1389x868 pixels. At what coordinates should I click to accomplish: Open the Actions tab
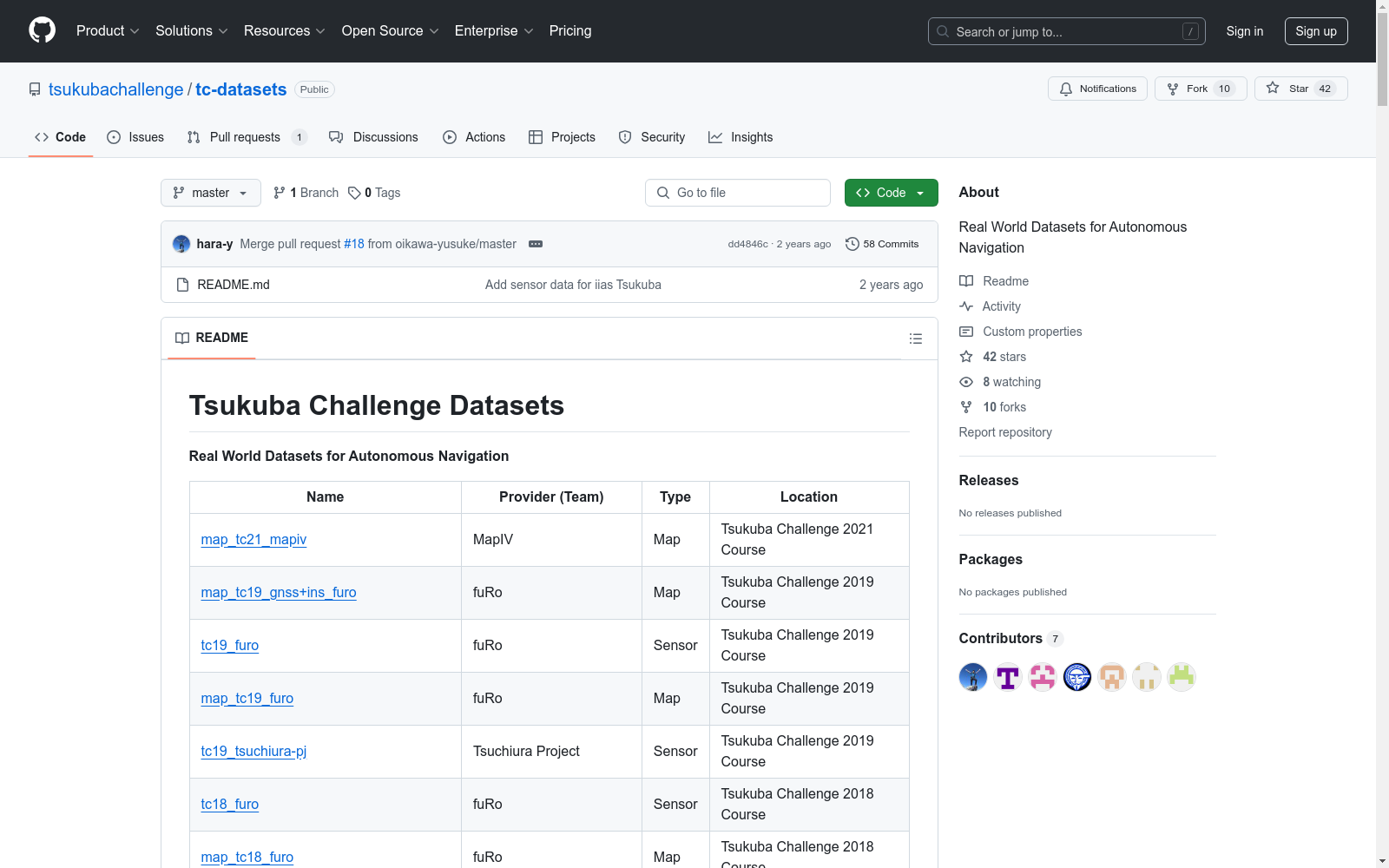(x=474, y=137)
